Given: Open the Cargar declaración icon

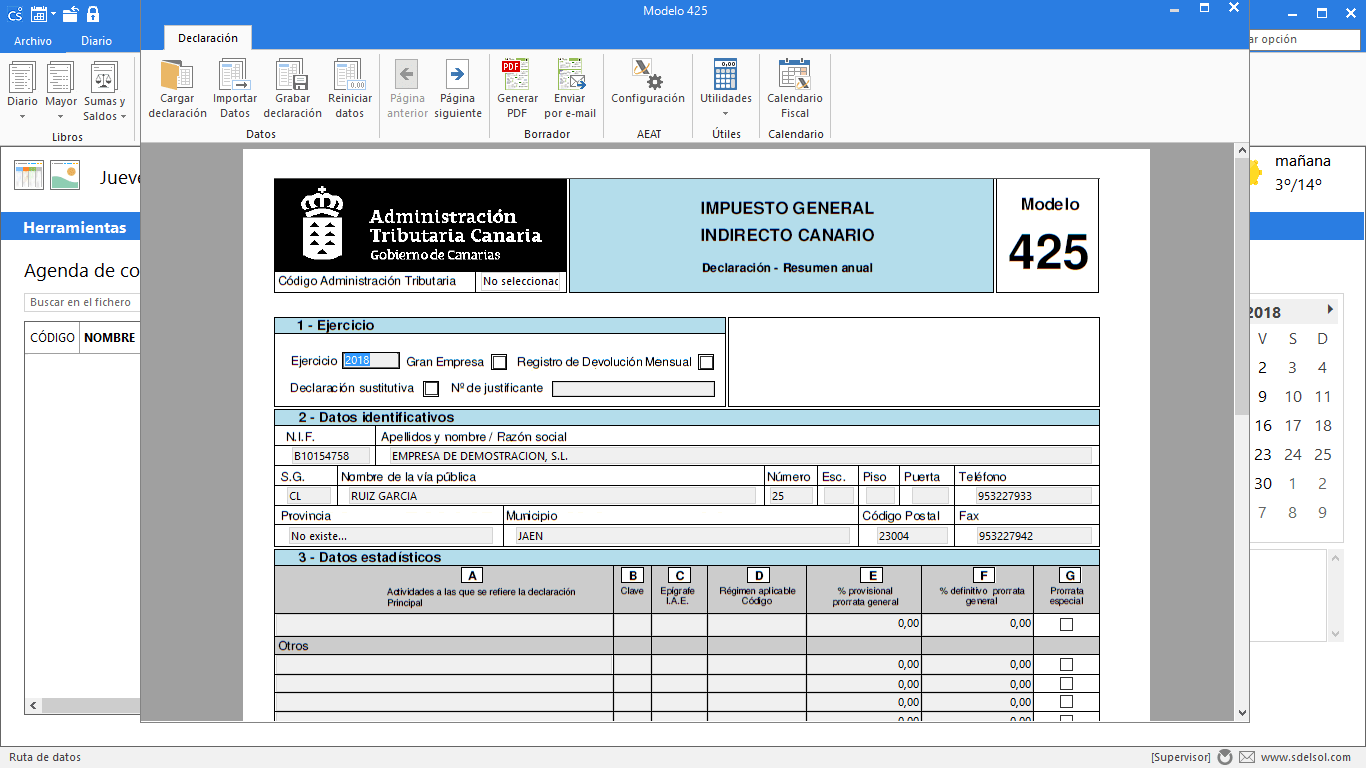Looking at the screenshot, I should (177, 89).
